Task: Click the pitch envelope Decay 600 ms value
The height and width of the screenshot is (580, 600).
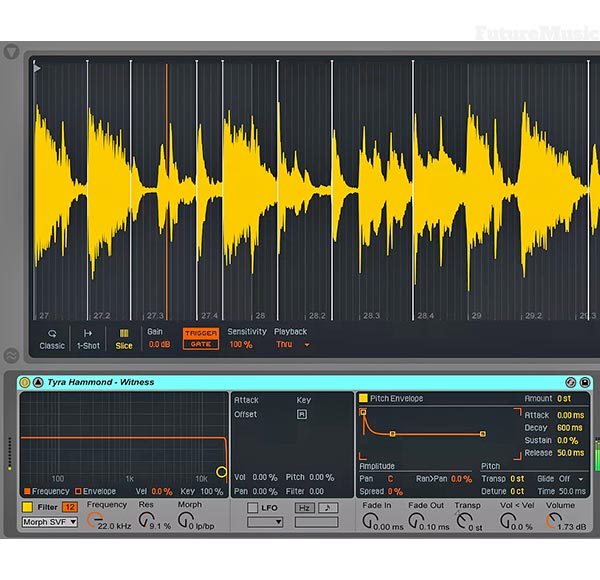Action: coord(569,428)
